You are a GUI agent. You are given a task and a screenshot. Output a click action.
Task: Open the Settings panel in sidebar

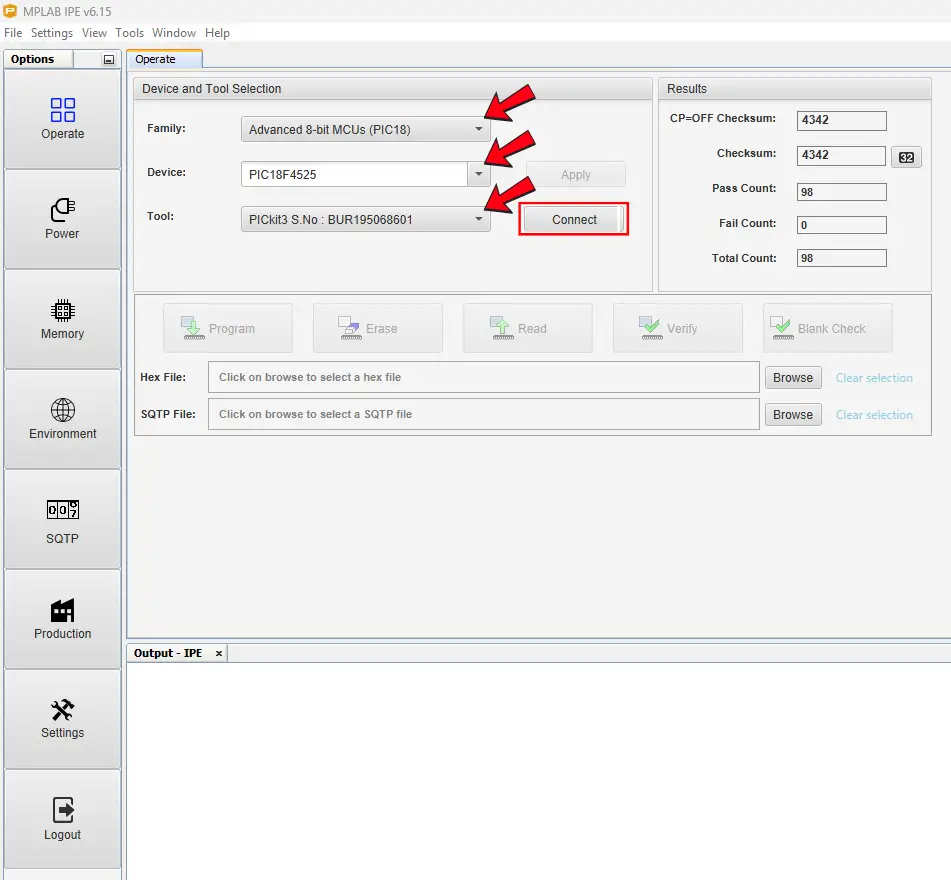[62, 719]
